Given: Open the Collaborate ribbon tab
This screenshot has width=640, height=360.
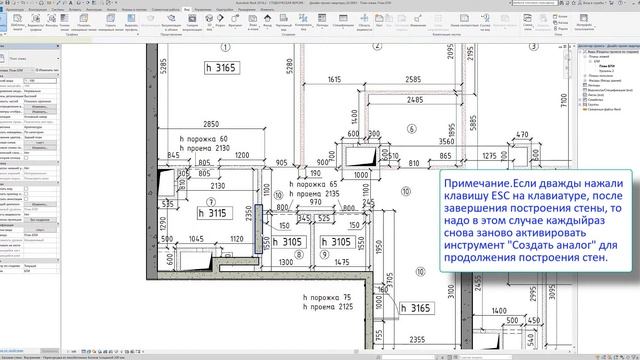Looking at the screenshot, I should pyautogui.click(x=166, y=9).
